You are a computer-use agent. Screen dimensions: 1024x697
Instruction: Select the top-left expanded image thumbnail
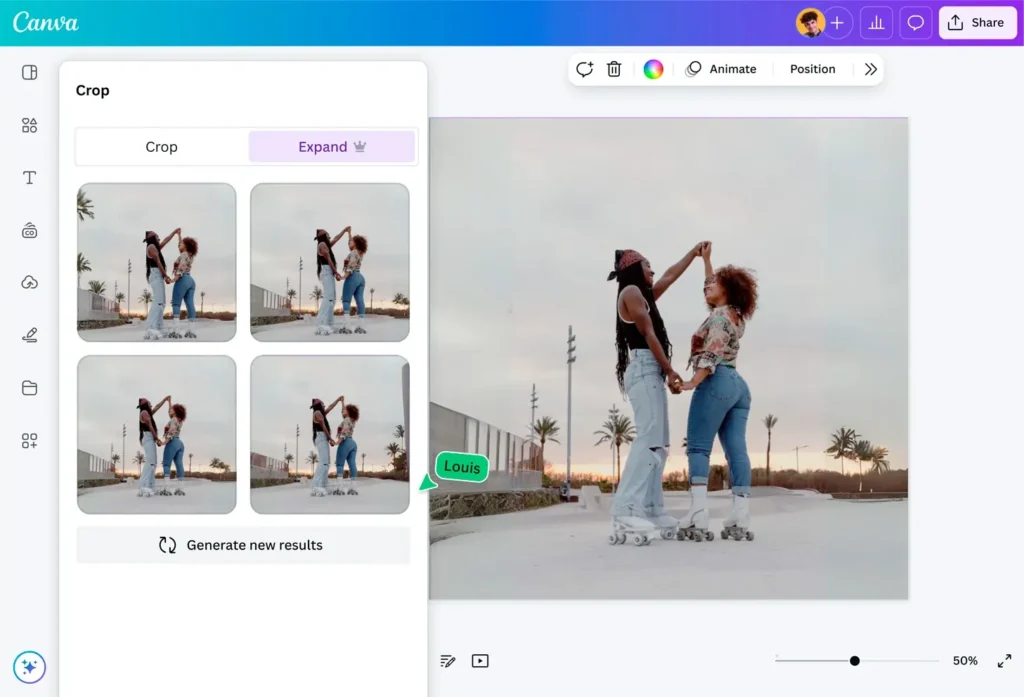coord(156,261)
